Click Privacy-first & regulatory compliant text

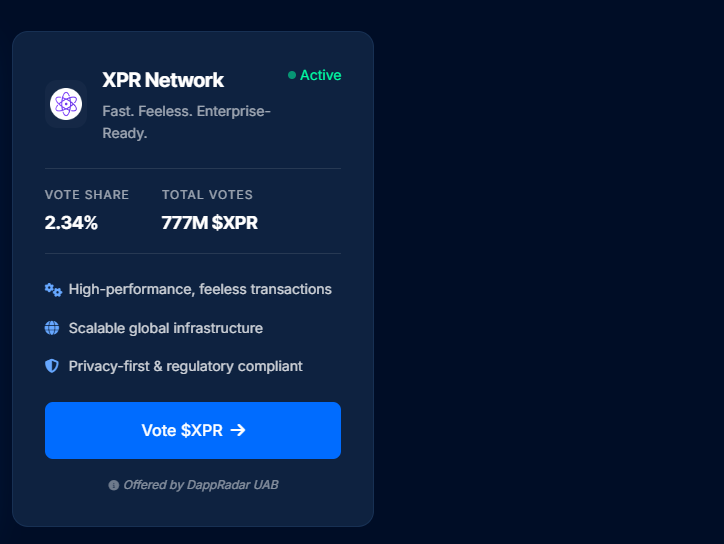pyautogui.click(x=185, y=366)
